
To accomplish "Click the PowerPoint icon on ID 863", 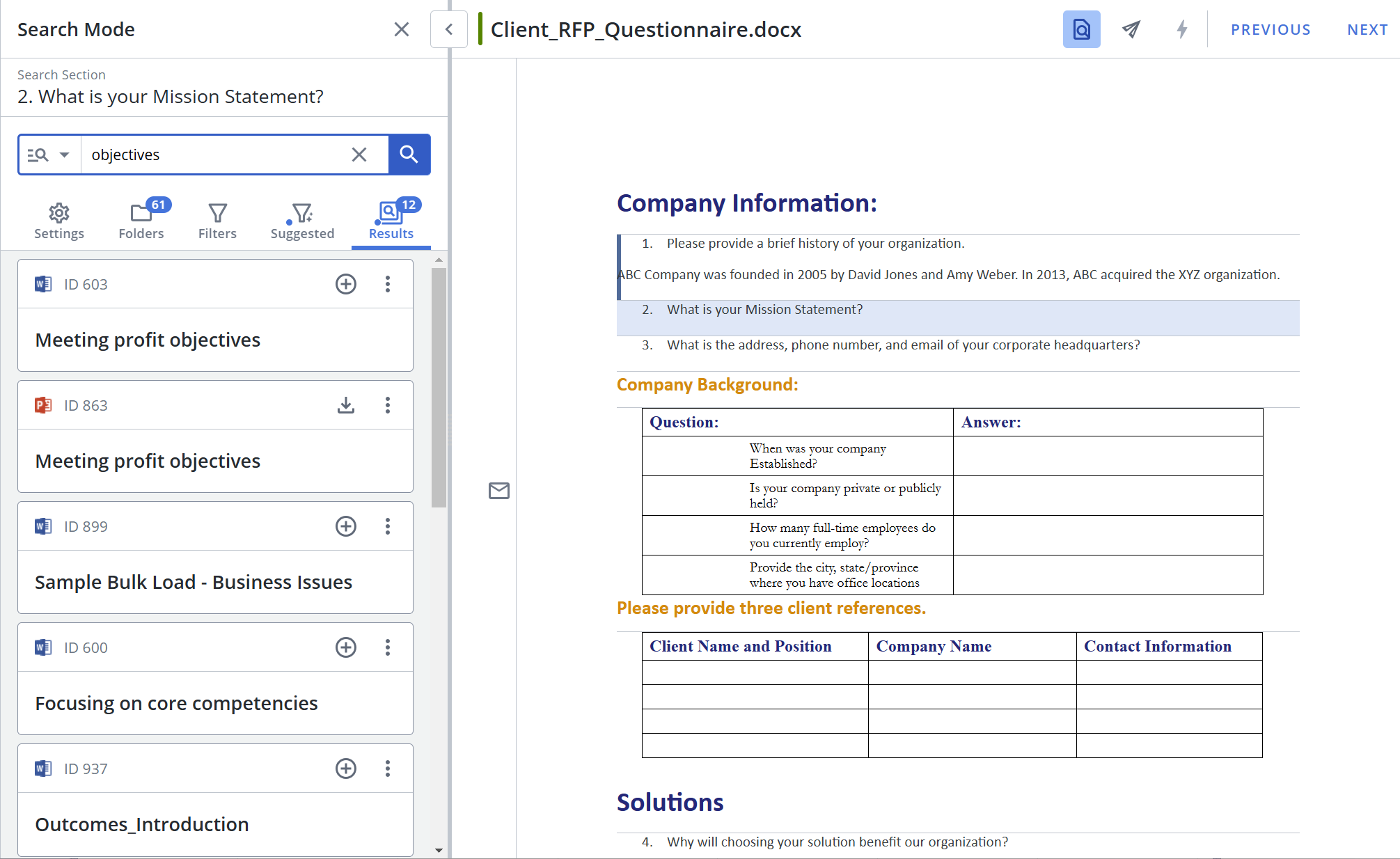I will point(43,405).
